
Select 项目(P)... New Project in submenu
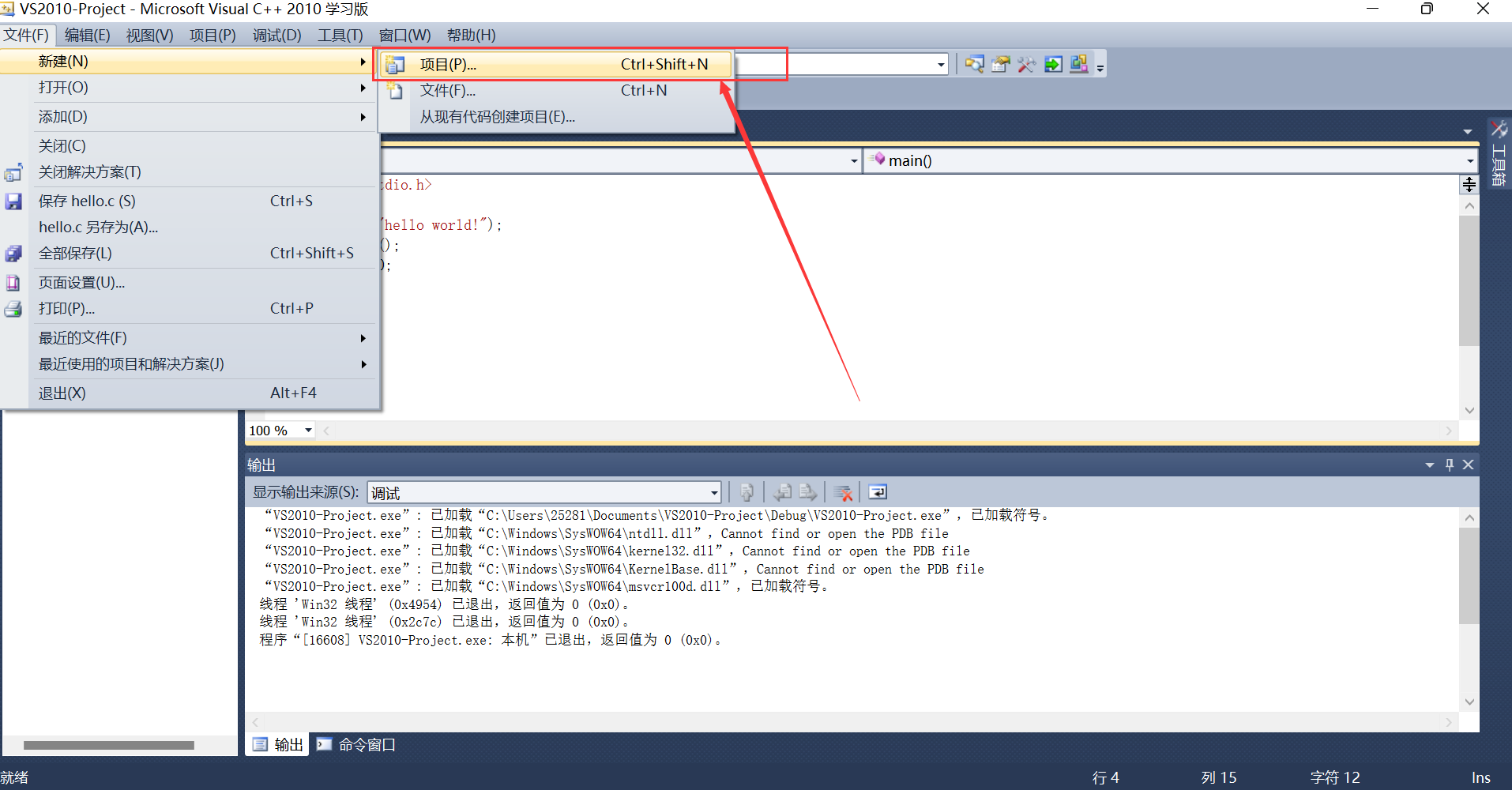pyautogui.click(x=556, y=65)
